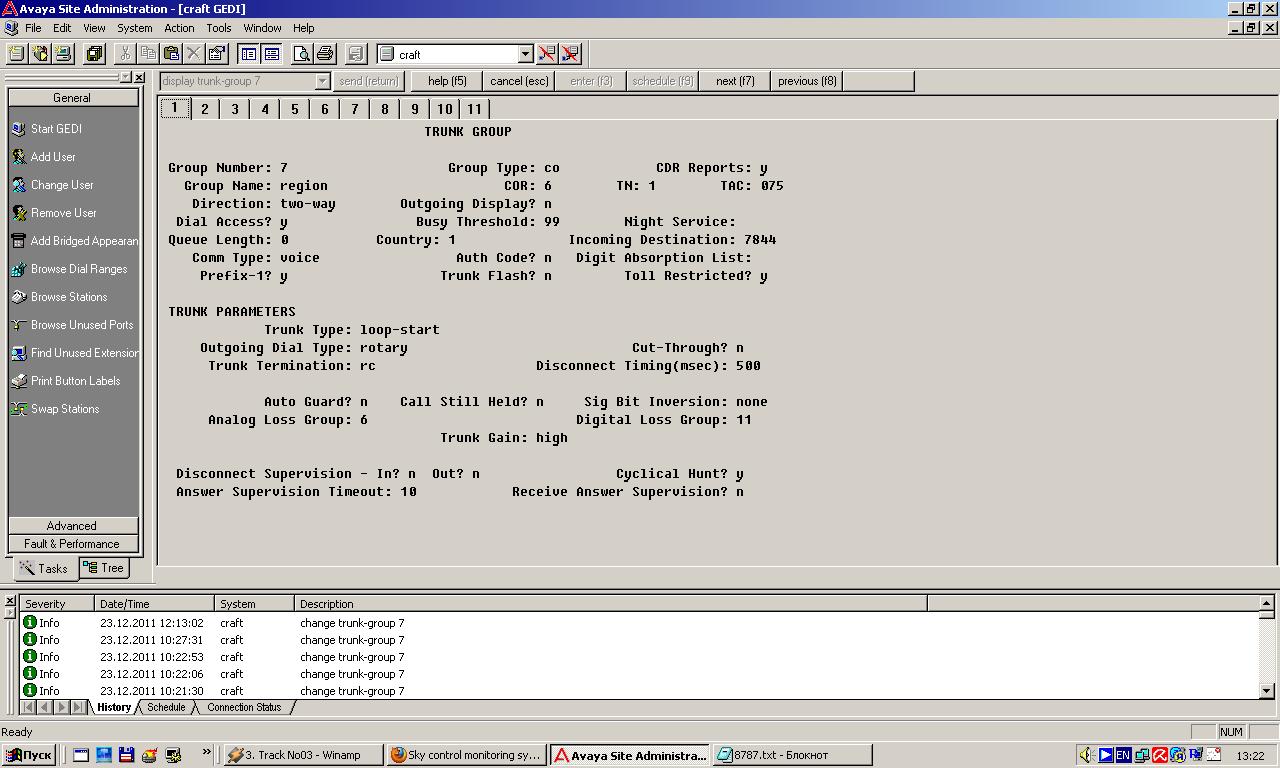
Task: Click the history log scrollbar down arrow
Action: point(1267,691)
